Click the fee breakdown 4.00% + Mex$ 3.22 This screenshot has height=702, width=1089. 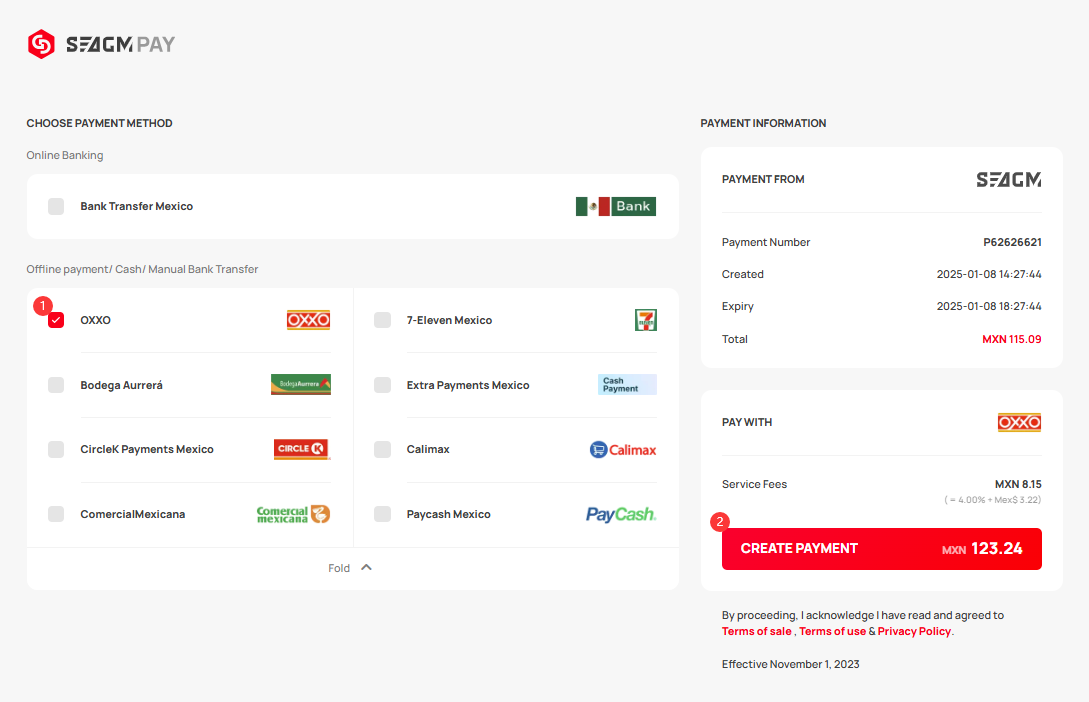pyautogui.click(x=992, y=500)
